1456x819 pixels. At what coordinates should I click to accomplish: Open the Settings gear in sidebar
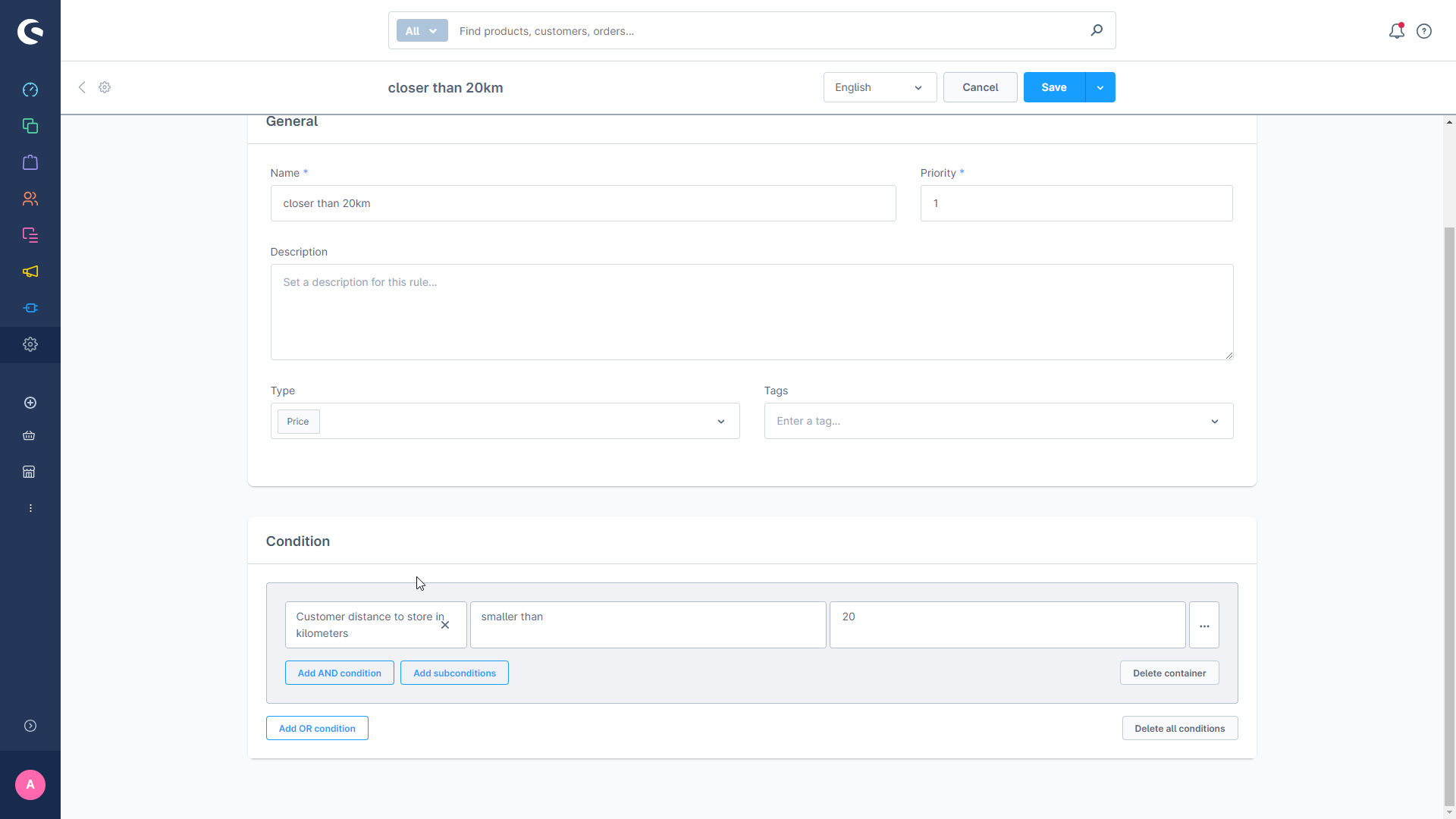(30, 344)
